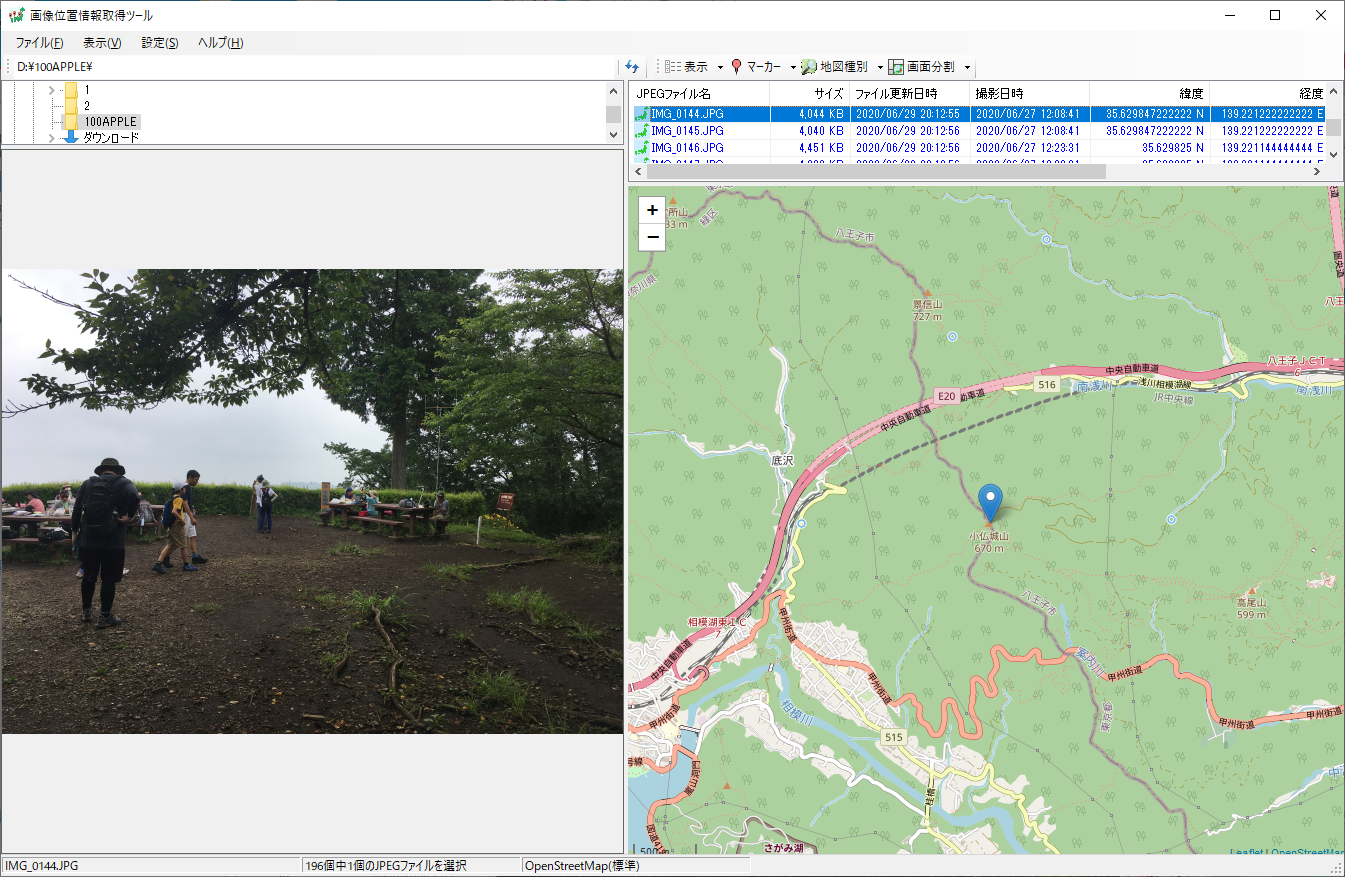
Task: Select the ダウンロード folder in the tree
Action: click(x=111, y=137)
